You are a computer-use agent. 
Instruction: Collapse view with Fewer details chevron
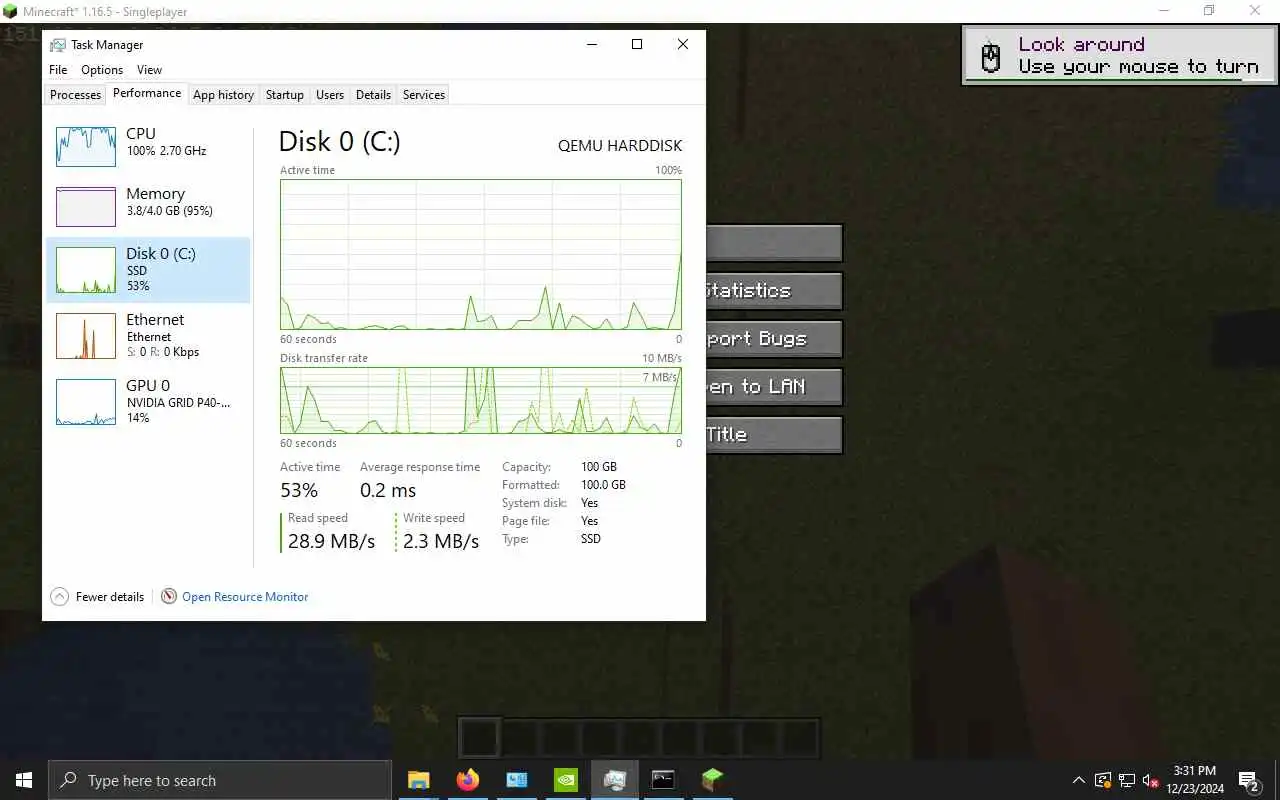click(x=59, y=597)
